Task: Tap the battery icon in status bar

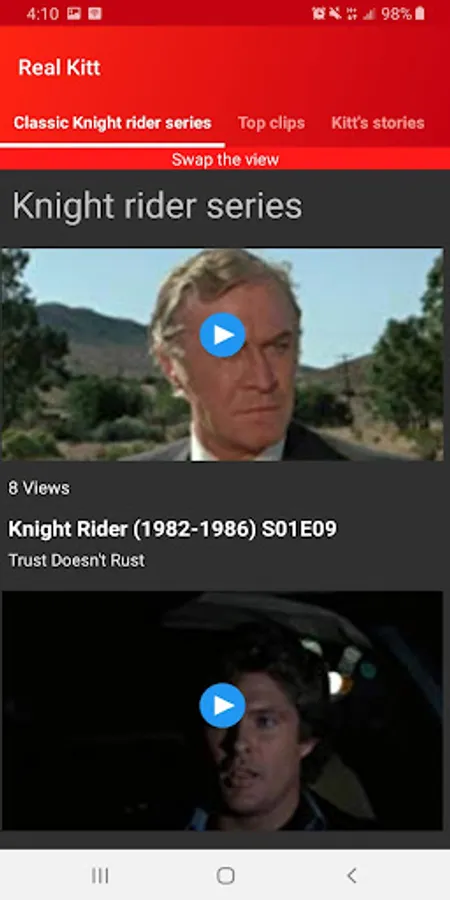Action: coord(420,14)
